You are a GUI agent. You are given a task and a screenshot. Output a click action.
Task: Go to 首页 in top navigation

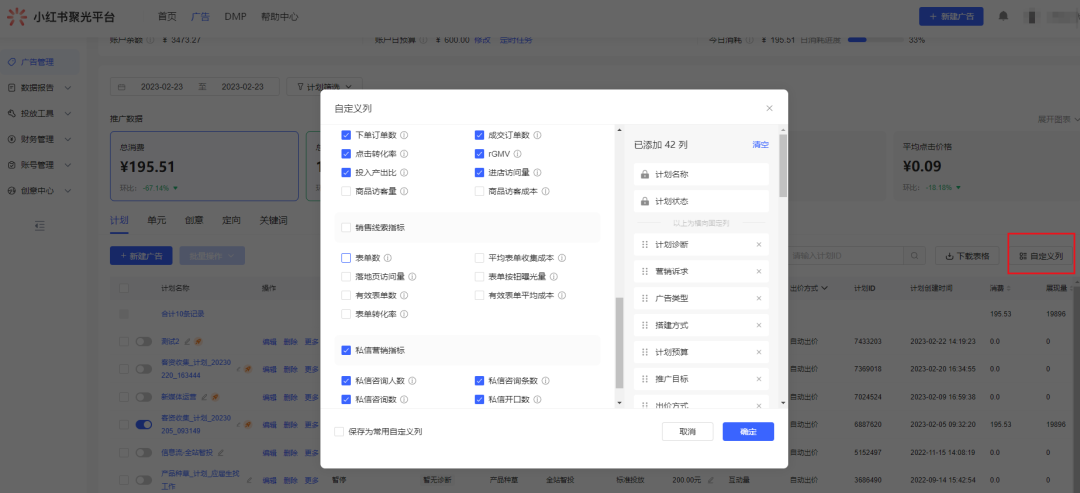pyautogui.click(x=167, y=17)
